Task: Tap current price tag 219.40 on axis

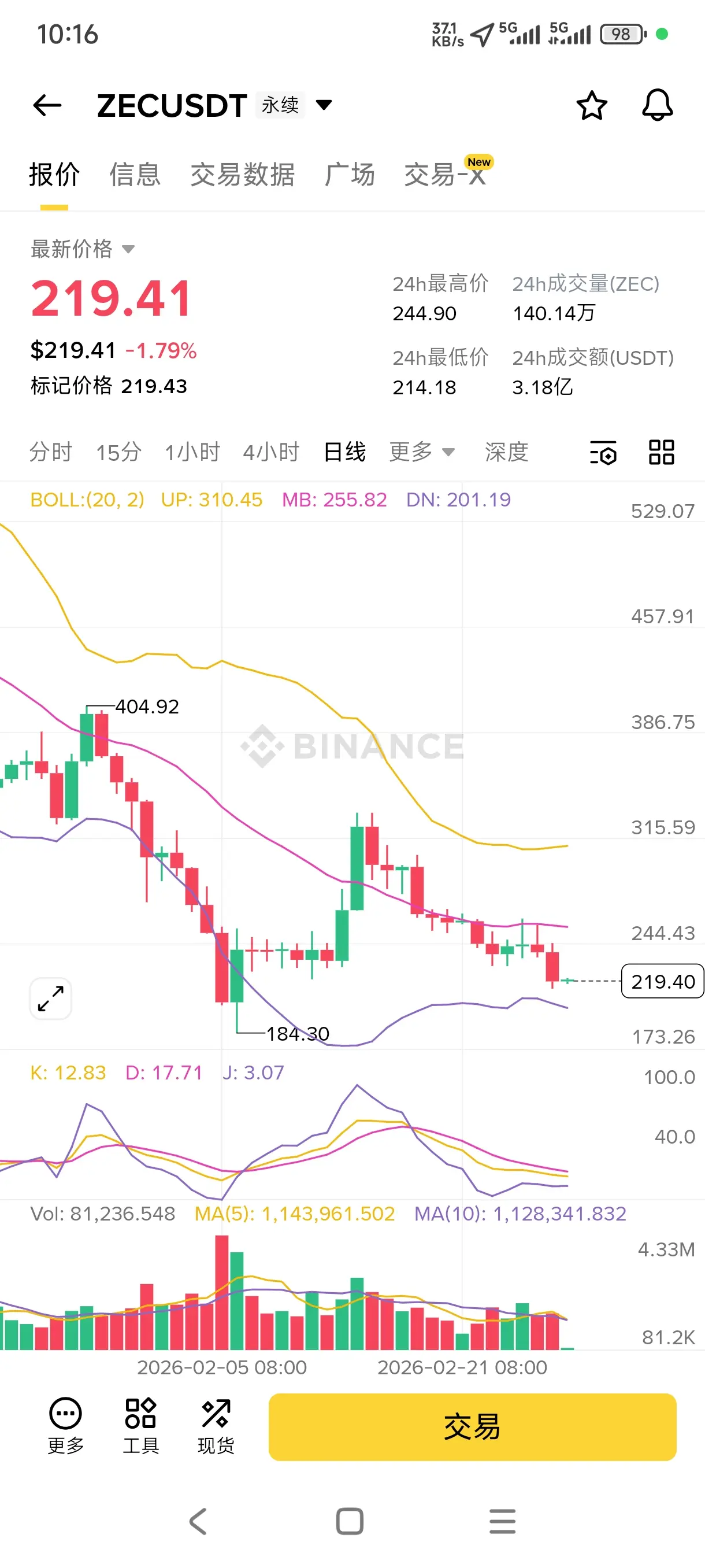Action: click(662, 981)
